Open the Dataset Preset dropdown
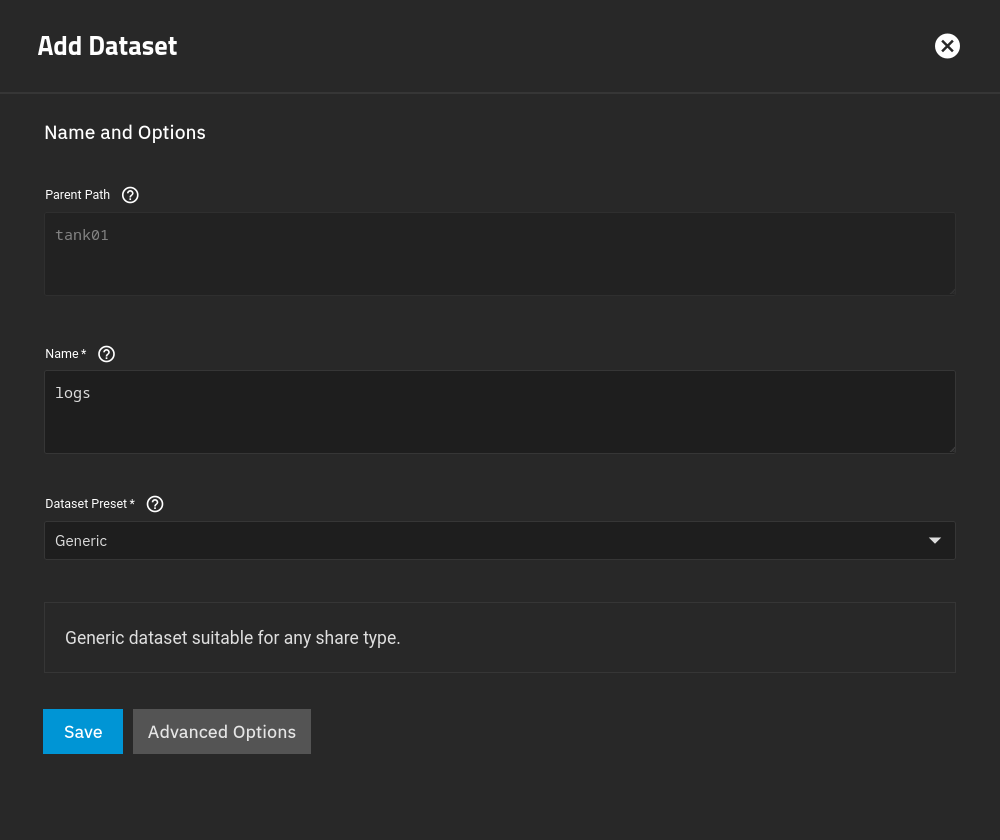1000x840 pixels. [x=500, y=540]
